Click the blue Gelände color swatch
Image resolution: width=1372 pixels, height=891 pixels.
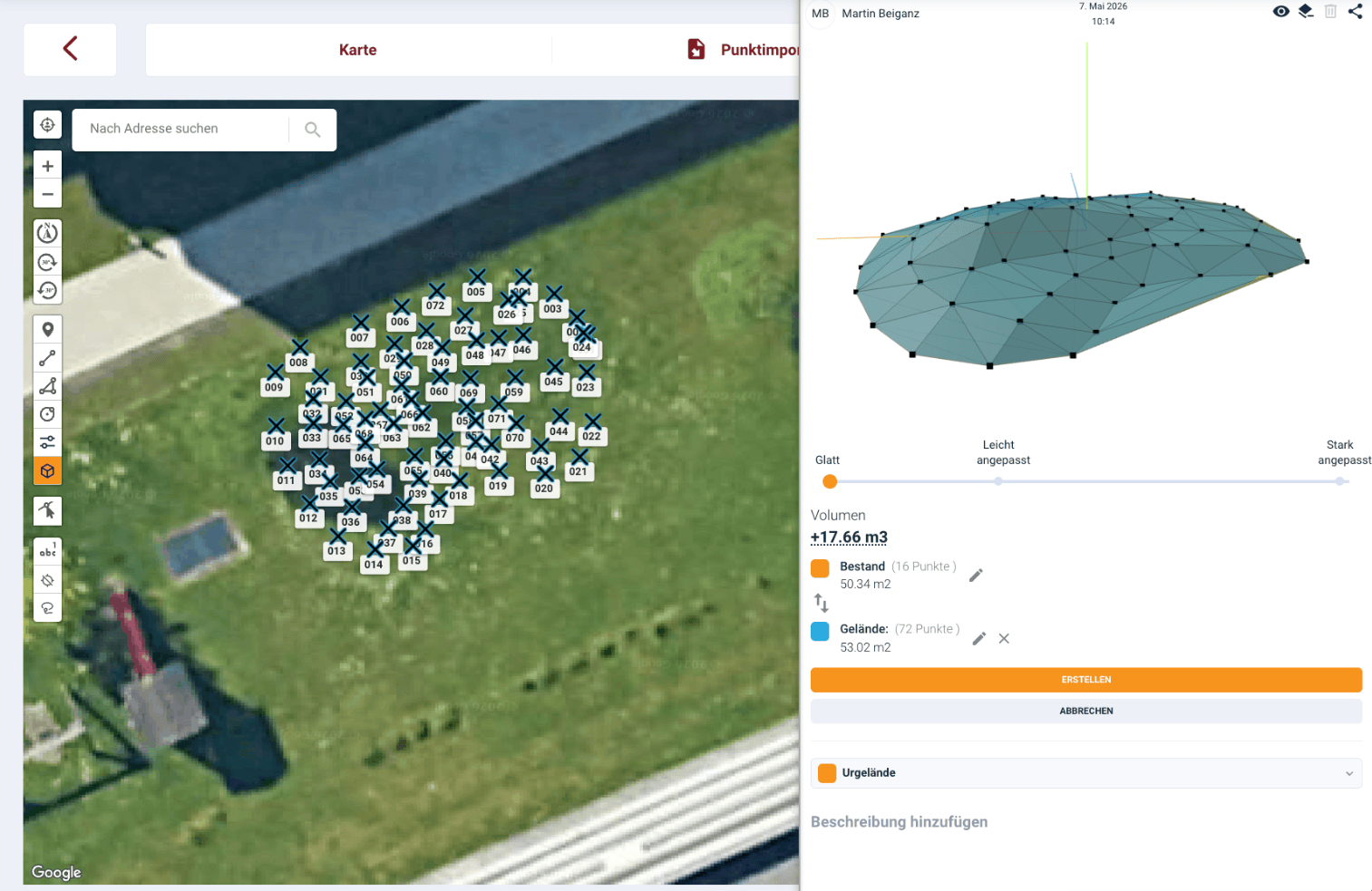click(x=820, y=632)
